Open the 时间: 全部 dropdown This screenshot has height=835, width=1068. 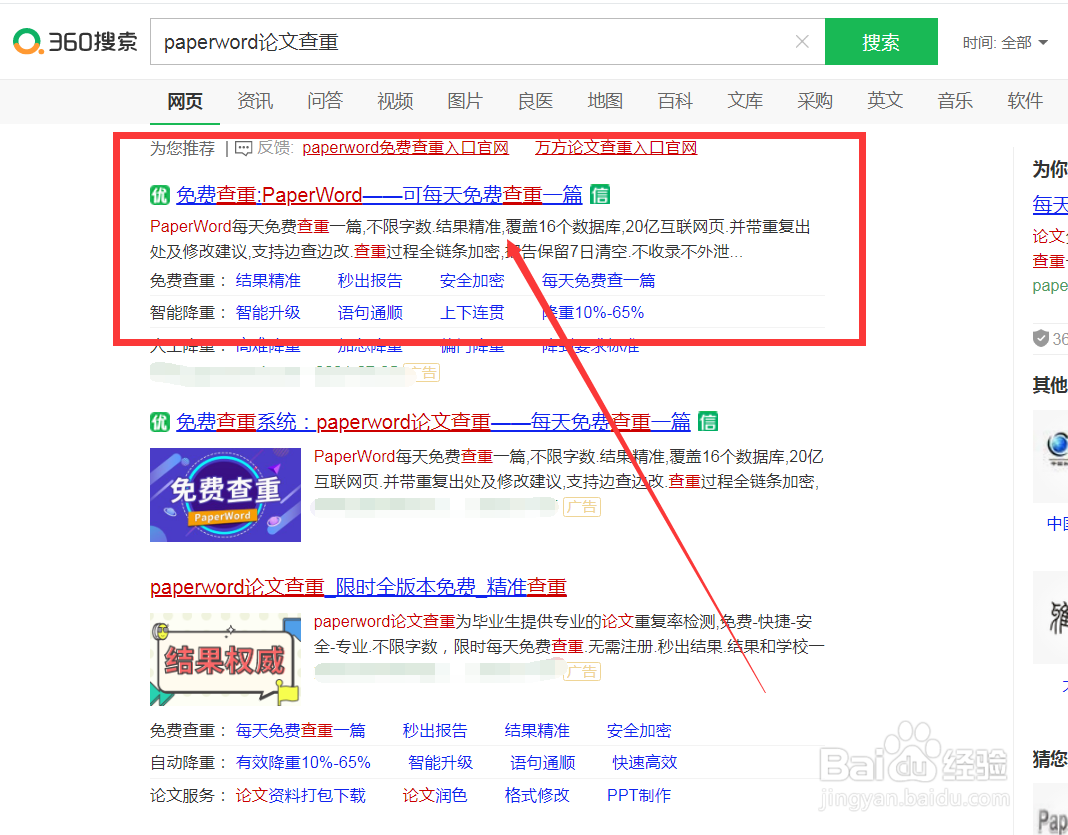[x=1005, y=42]
